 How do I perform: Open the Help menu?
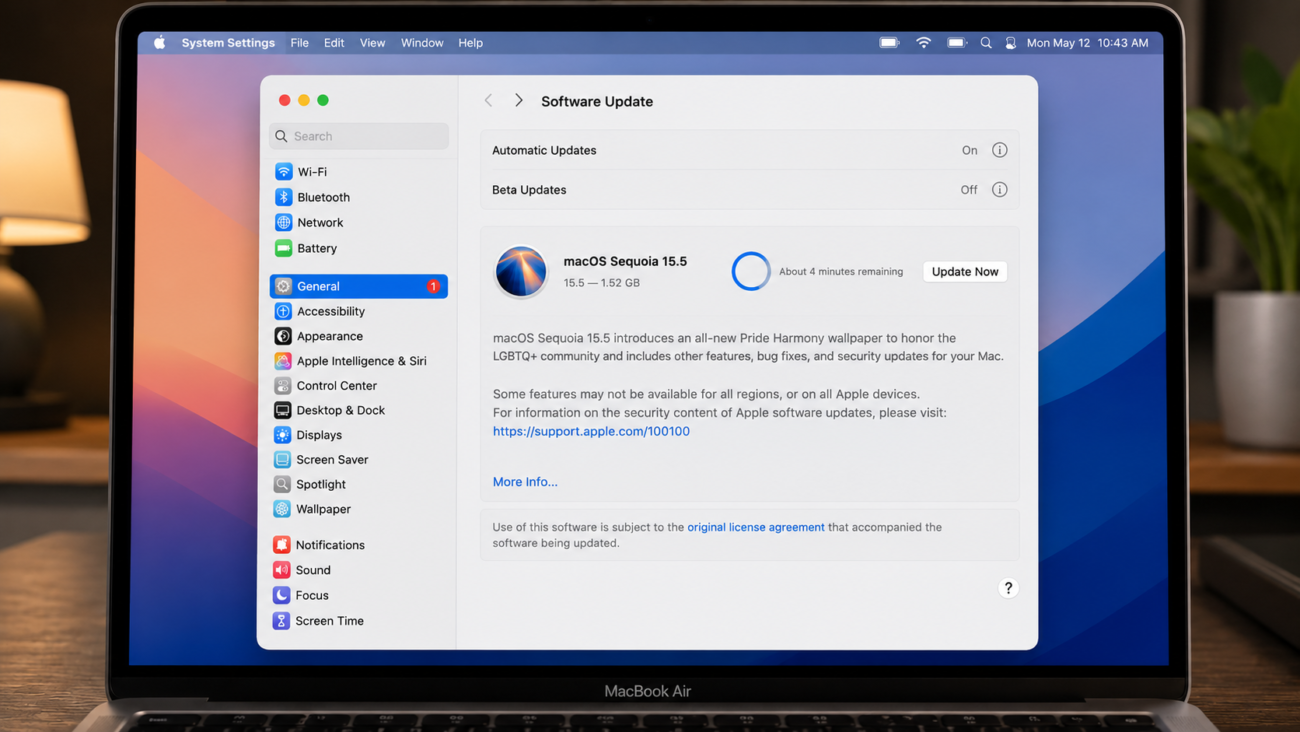(470, 43)
